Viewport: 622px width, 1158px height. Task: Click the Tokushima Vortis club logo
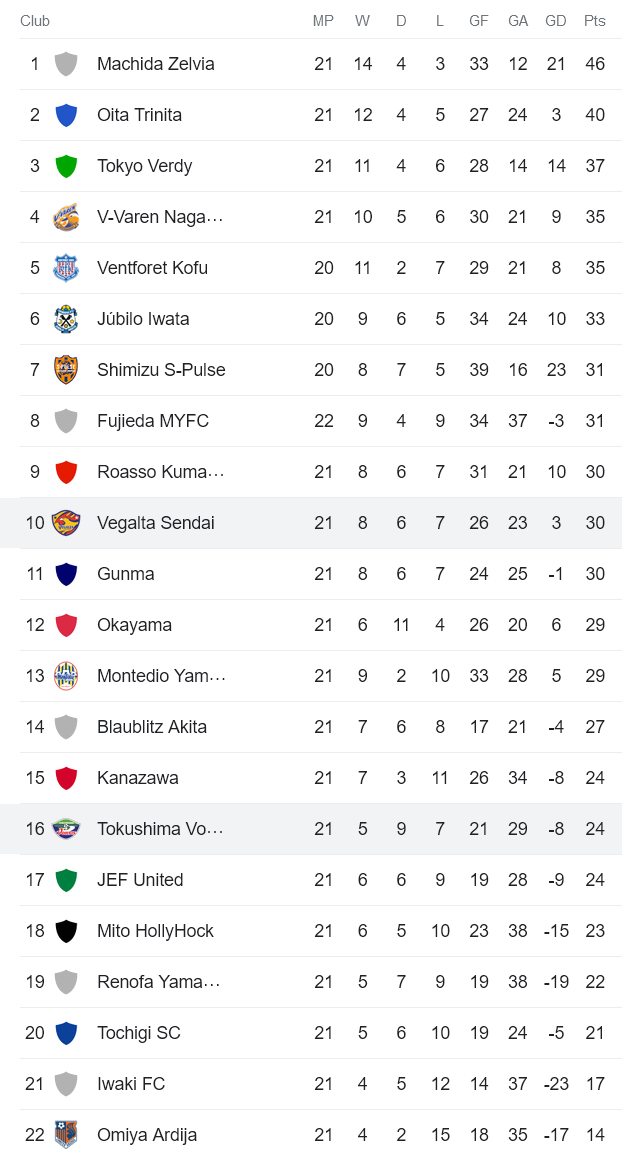click(x=66, y=829)
